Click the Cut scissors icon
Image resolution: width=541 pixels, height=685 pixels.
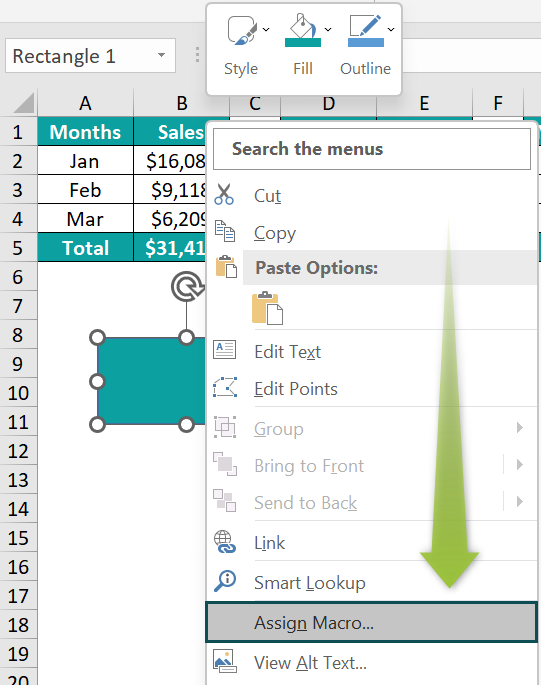pyautogui.click(x=224, y=195)
